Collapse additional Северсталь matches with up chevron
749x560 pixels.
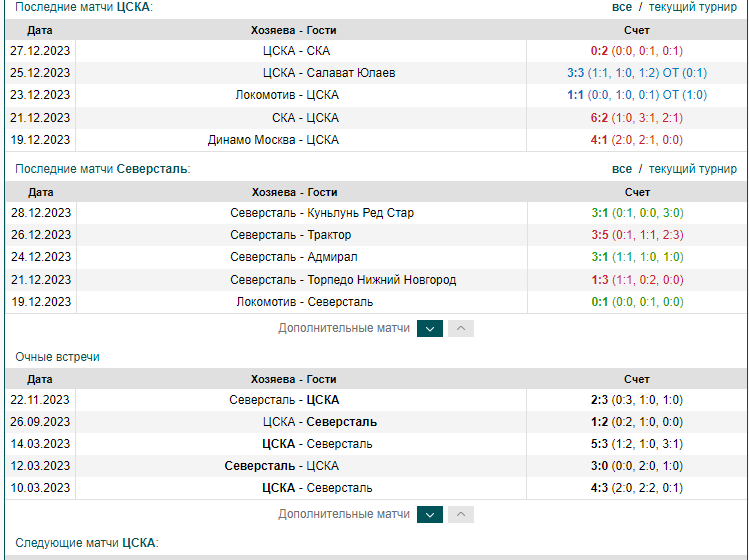click(461, 329)
